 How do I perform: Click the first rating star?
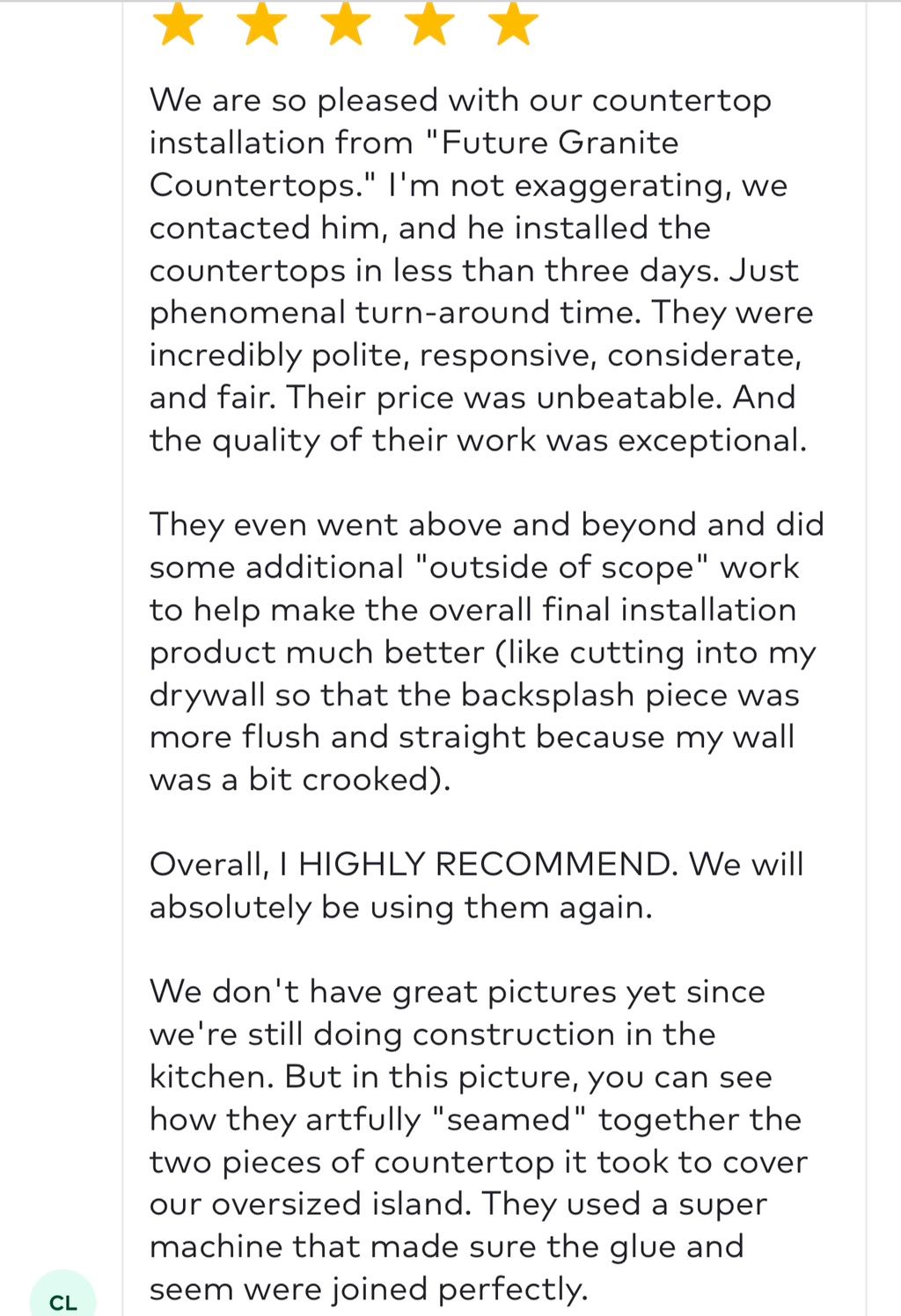(x=179, y=24)
